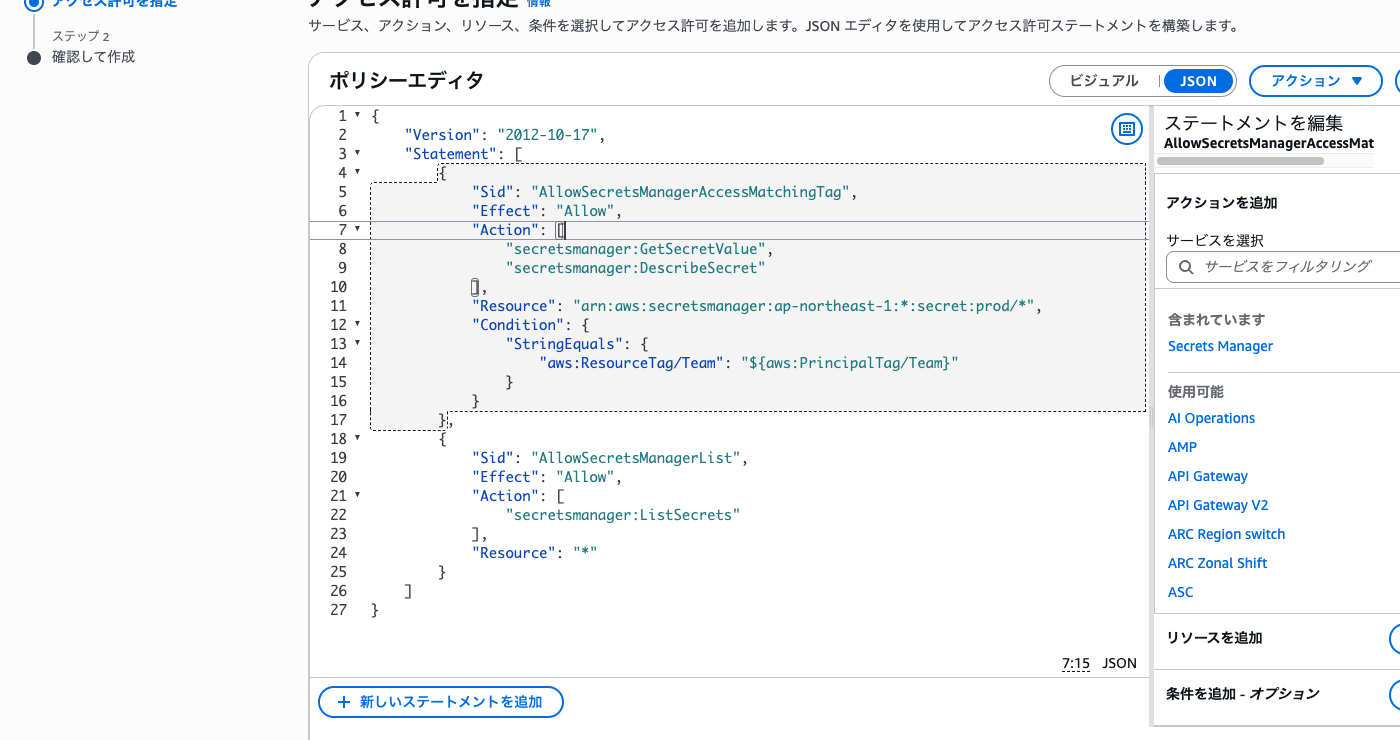Fold the Action array on line 7
Screen dimensions: 1400x740
click(x=357, y=230)
